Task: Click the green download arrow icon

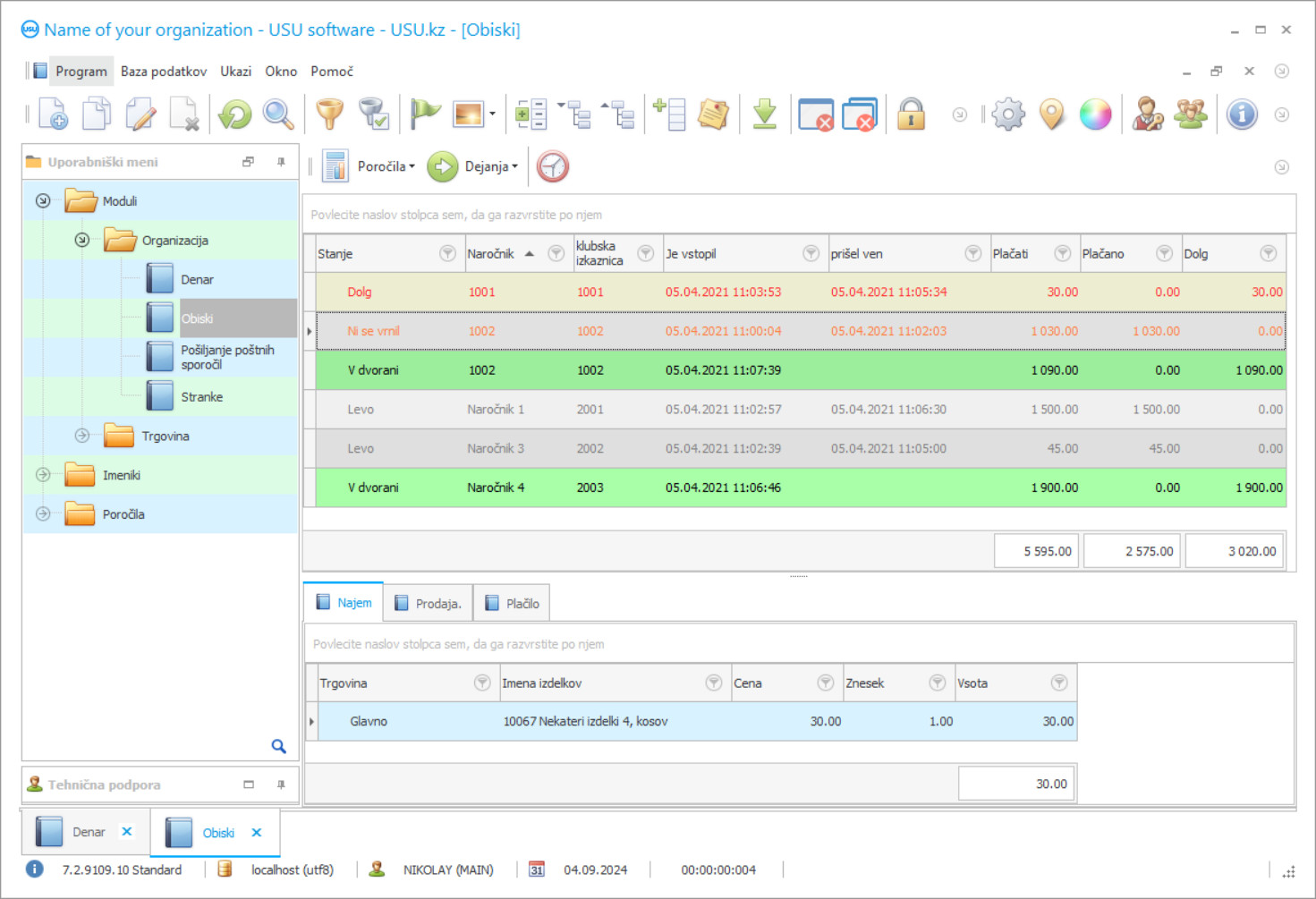Action: click(x=765, y=114)
